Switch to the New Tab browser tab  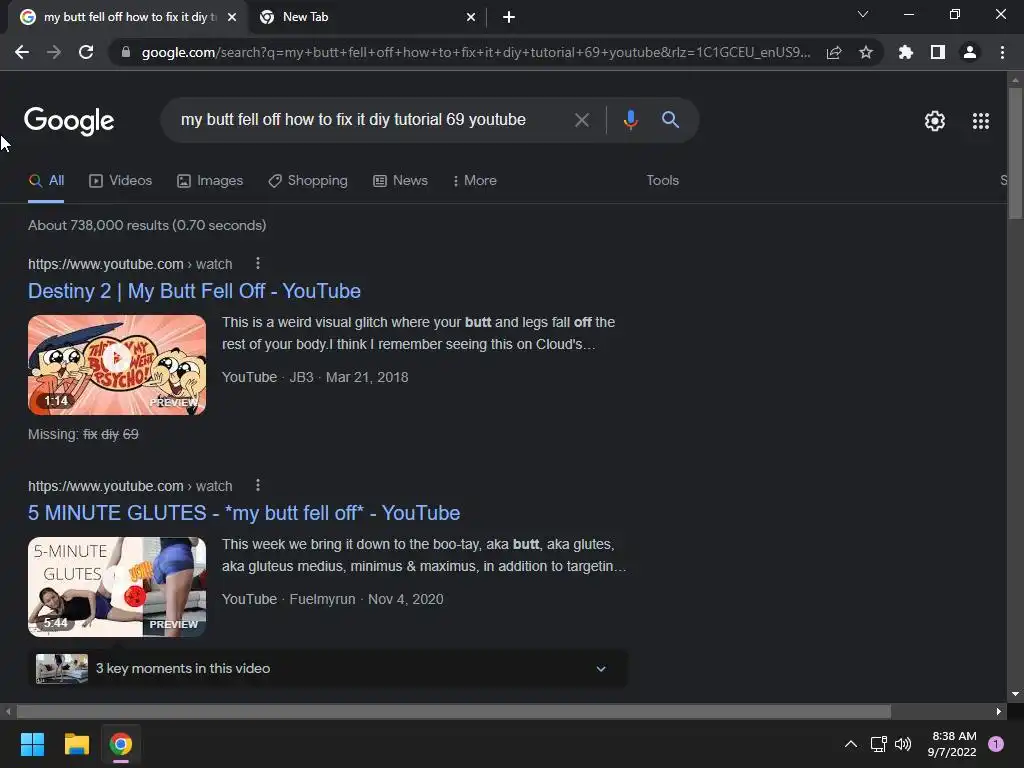(366, 17)
